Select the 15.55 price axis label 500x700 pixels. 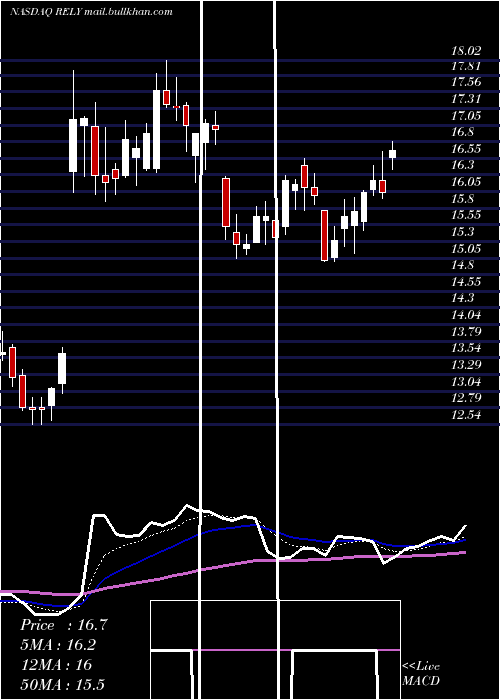click(466, 215)
